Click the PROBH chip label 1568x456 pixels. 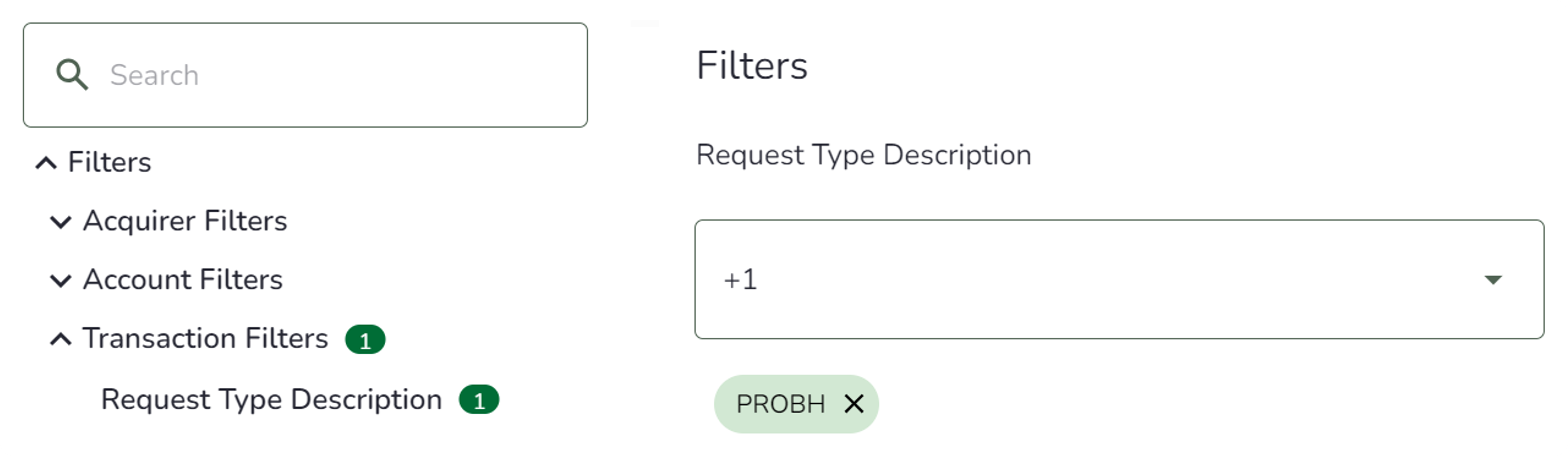[780, 404]
